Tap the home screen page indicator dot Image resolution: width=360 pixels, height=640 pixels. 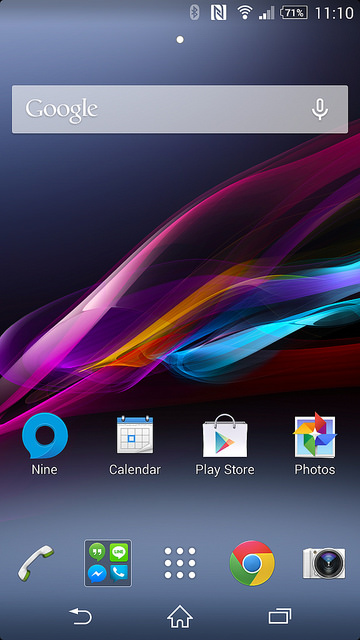[180, 40]
